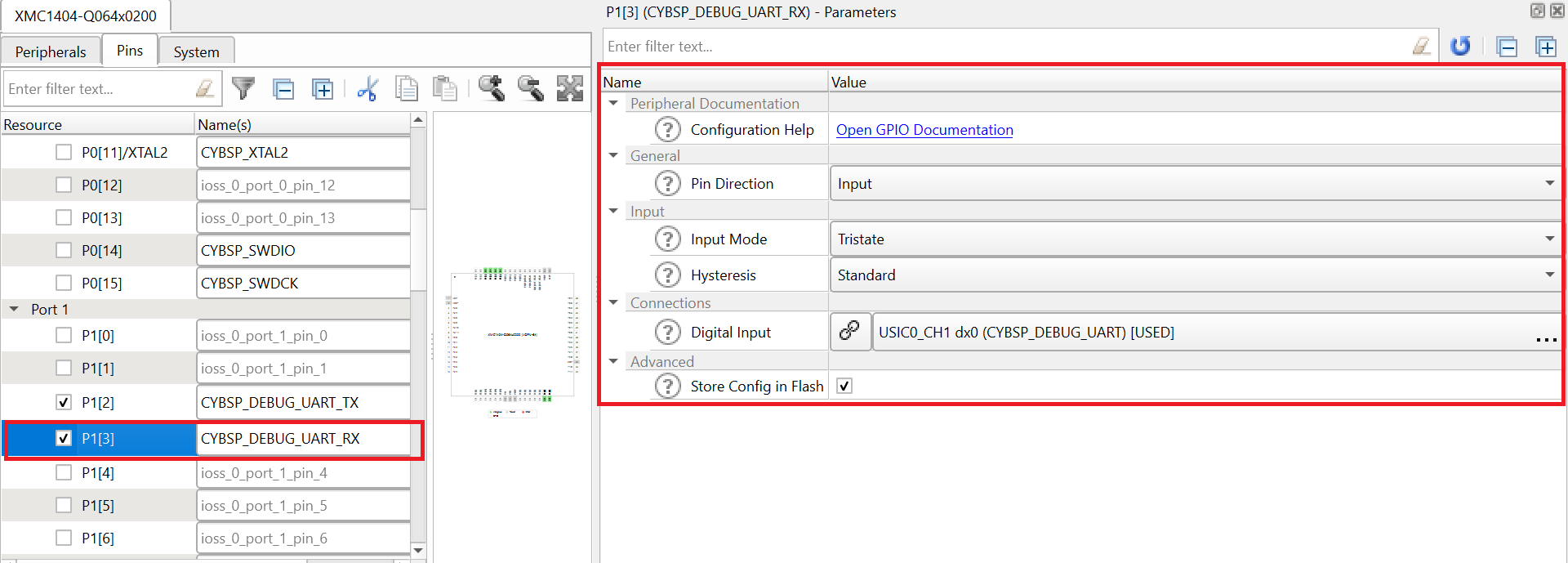Select the Pins tab
Screen dimensions: 1568x563
coord(130,50)
